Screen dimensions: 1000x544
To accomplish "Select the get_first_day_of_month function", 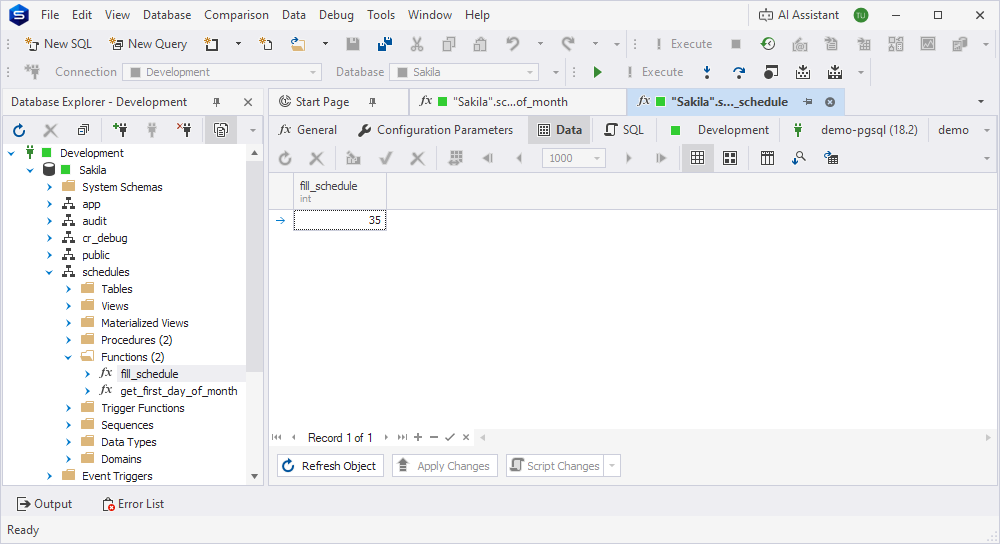I will pyautogui.click(x=179, y=391).
